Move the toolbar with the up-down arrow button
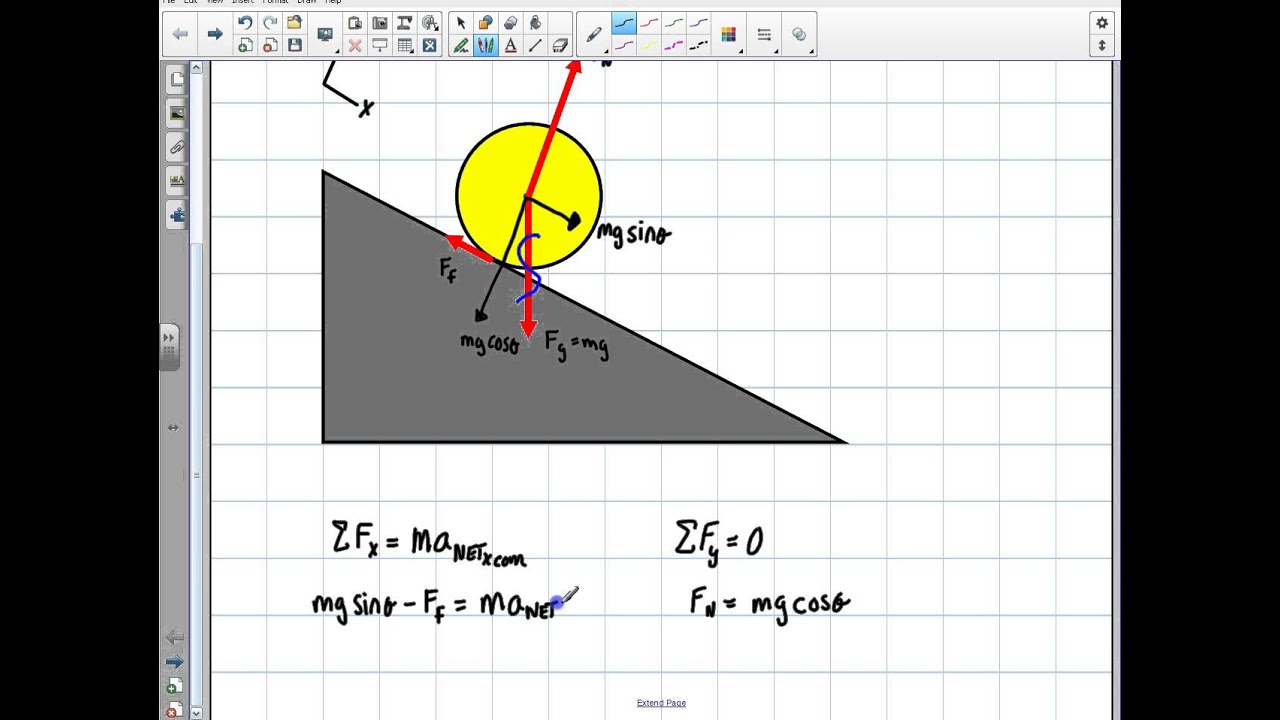This screenshot has height=720, width=1280. pos(1102,46)
